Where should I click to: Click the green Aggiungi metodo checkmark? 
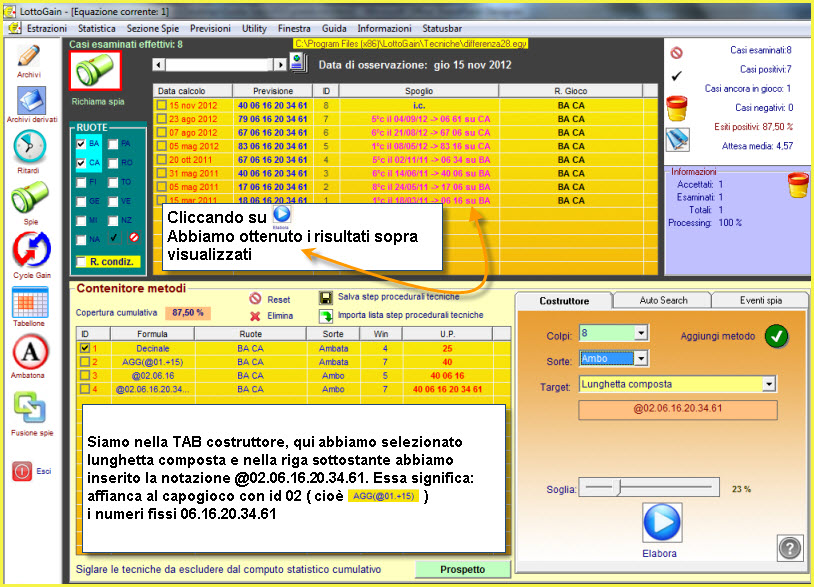click(x=777, y=336)
